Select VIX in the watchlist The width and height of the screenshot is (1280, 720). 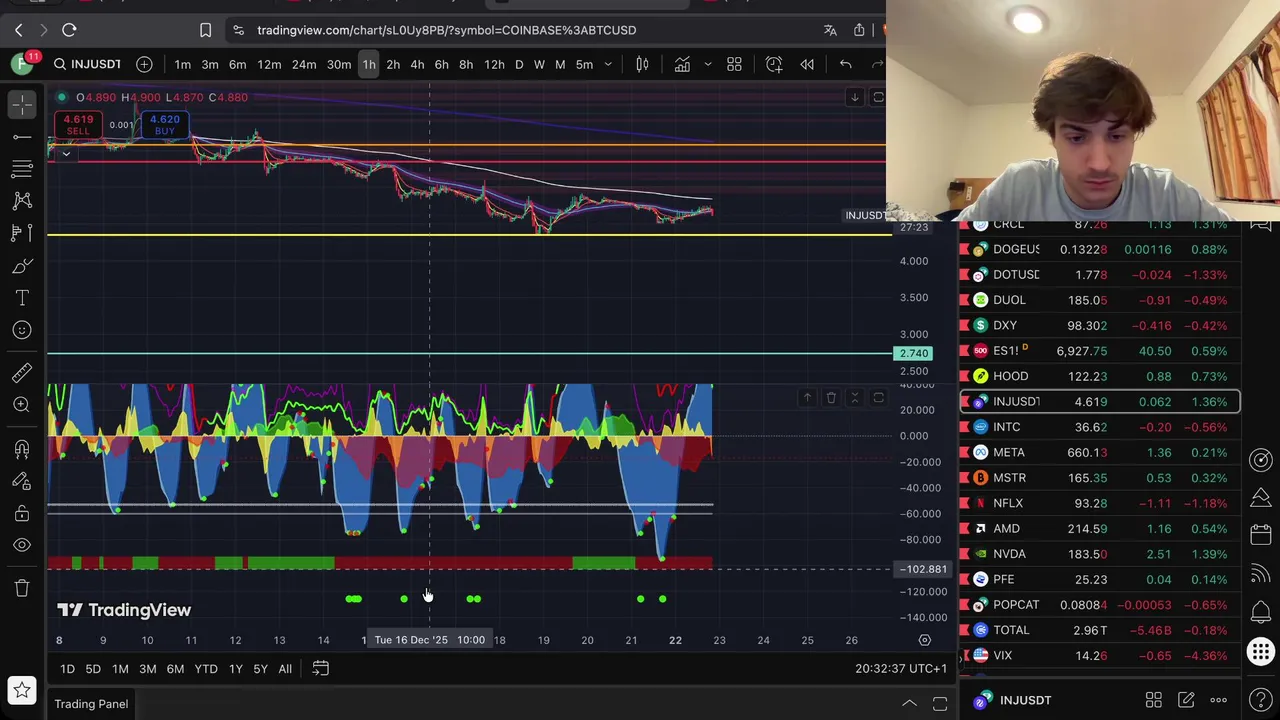click(1100, 656)
